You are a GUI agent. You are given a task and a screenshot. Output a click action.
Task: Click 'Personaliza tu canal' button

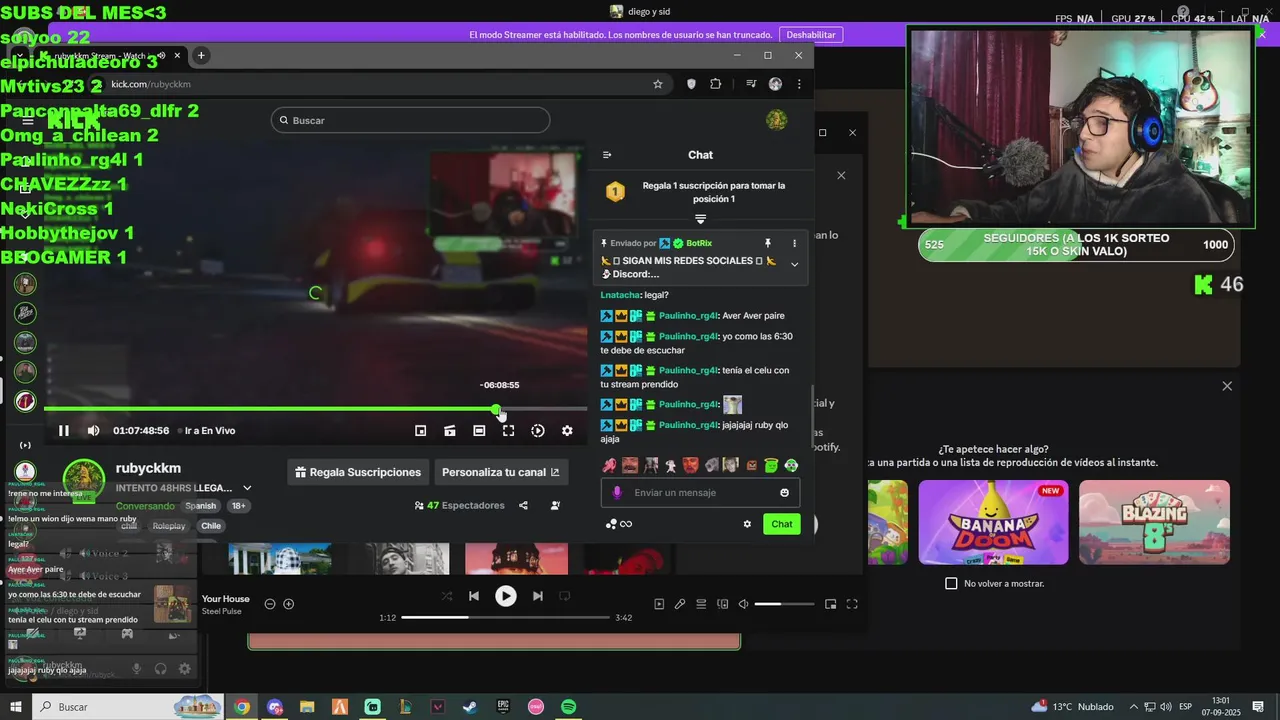pyautogui.click(x=501, y=472)
